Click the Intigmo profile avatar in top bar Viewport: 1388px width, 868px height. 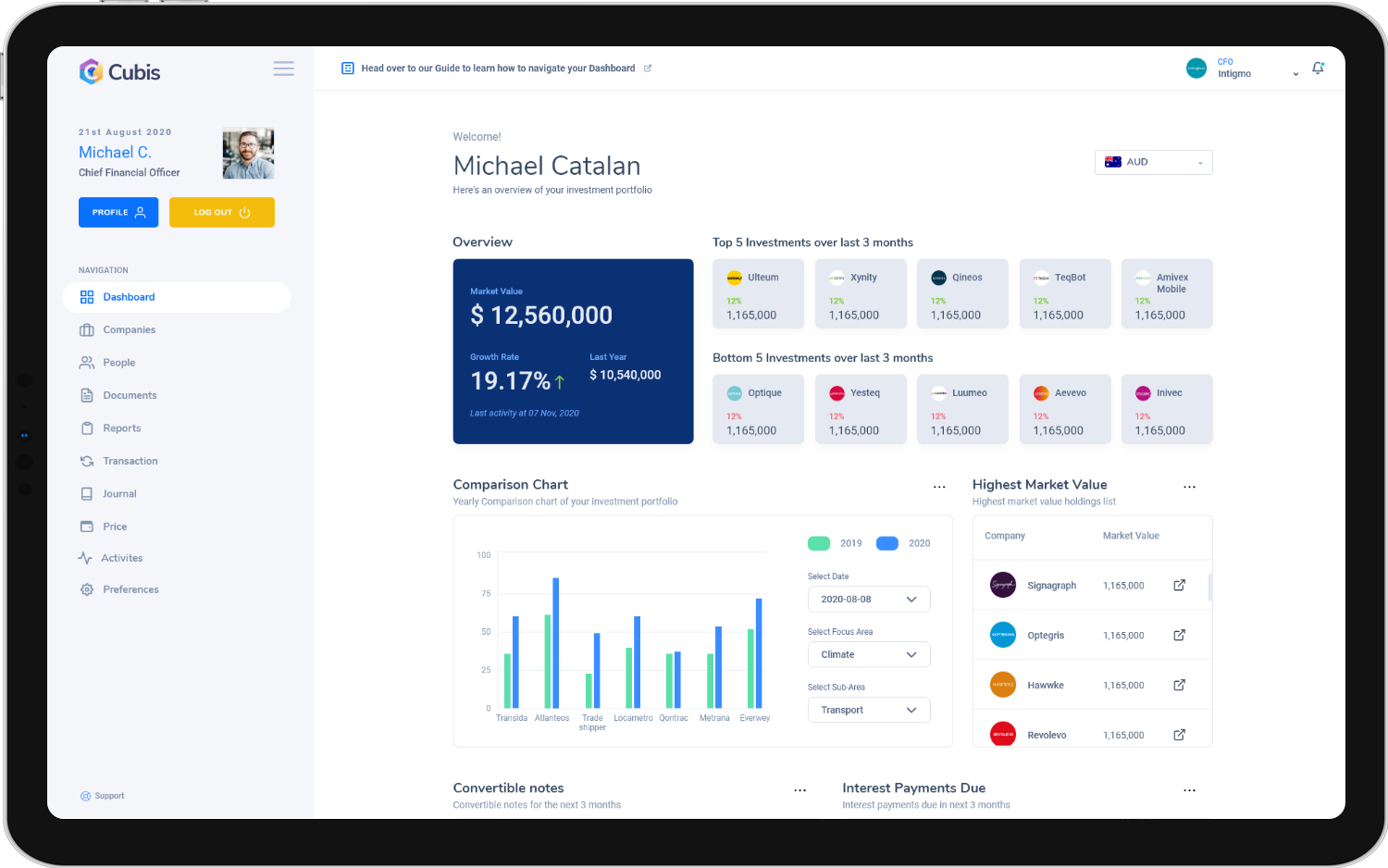pyautogui.click(x=1196, y=68)
